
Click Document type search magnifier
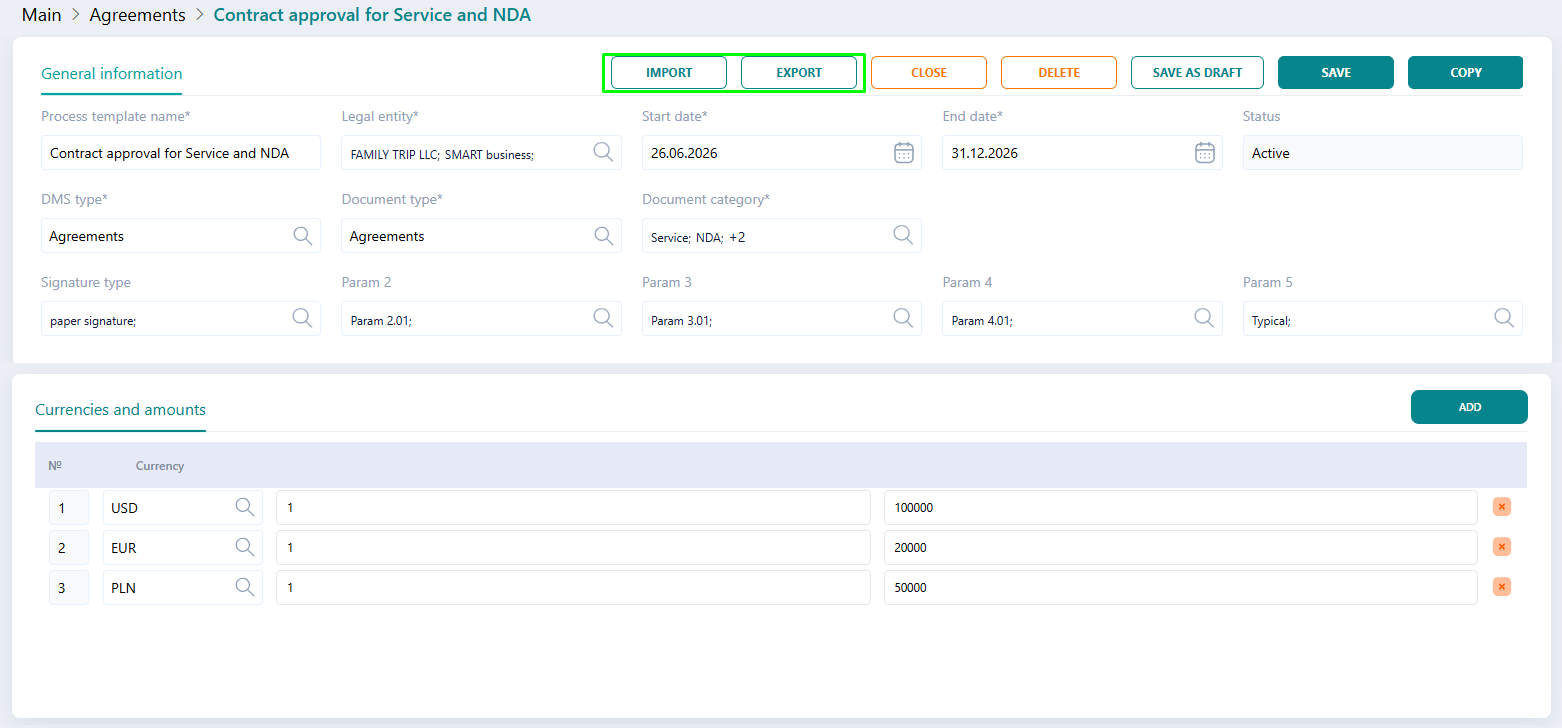[x=603, y=235]
